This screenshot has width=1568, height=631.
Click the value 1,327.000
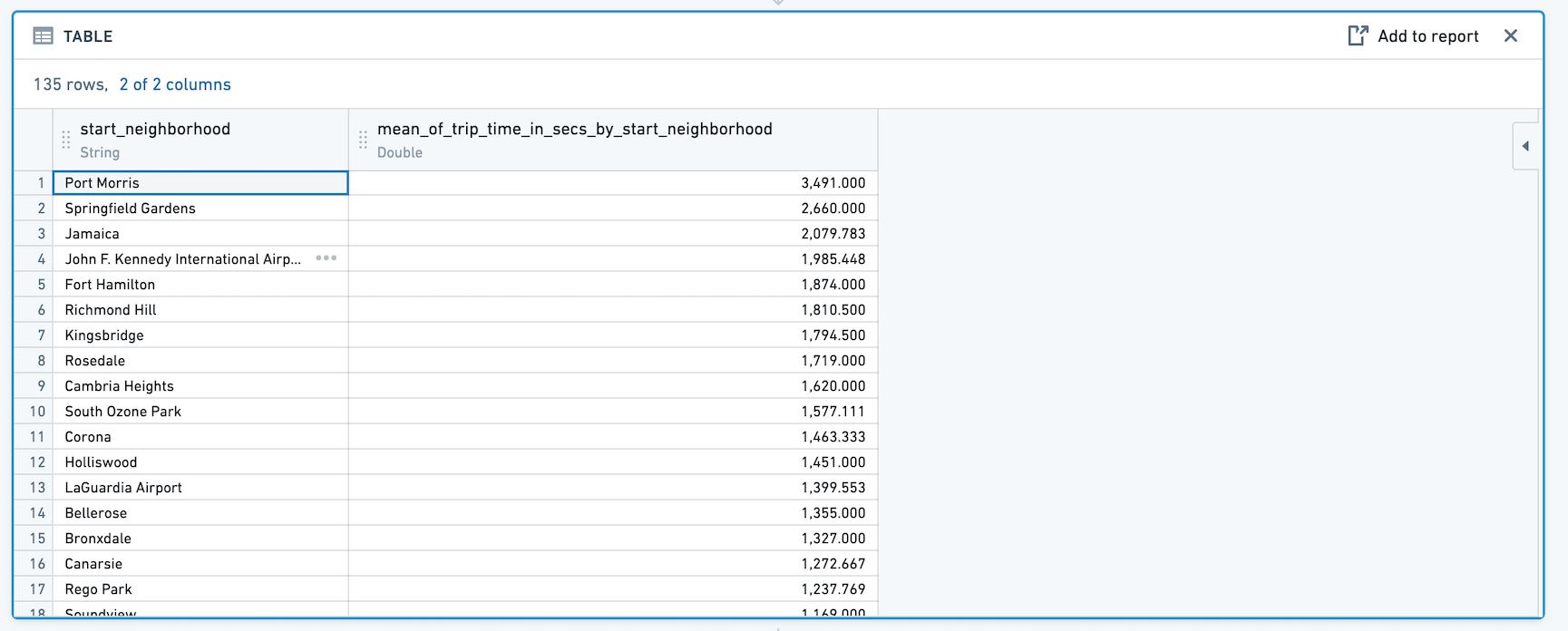(833, 539)
